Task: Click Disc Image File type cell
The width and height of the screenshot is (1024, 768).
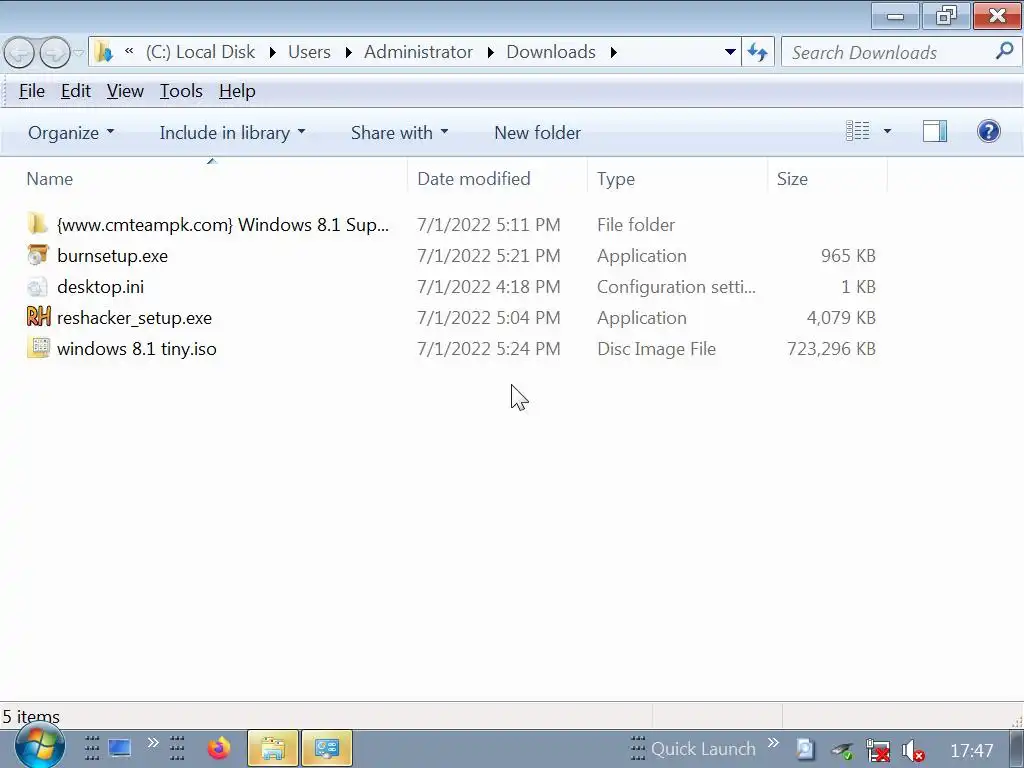Action: pyautogui.click(x=656, y=349)
